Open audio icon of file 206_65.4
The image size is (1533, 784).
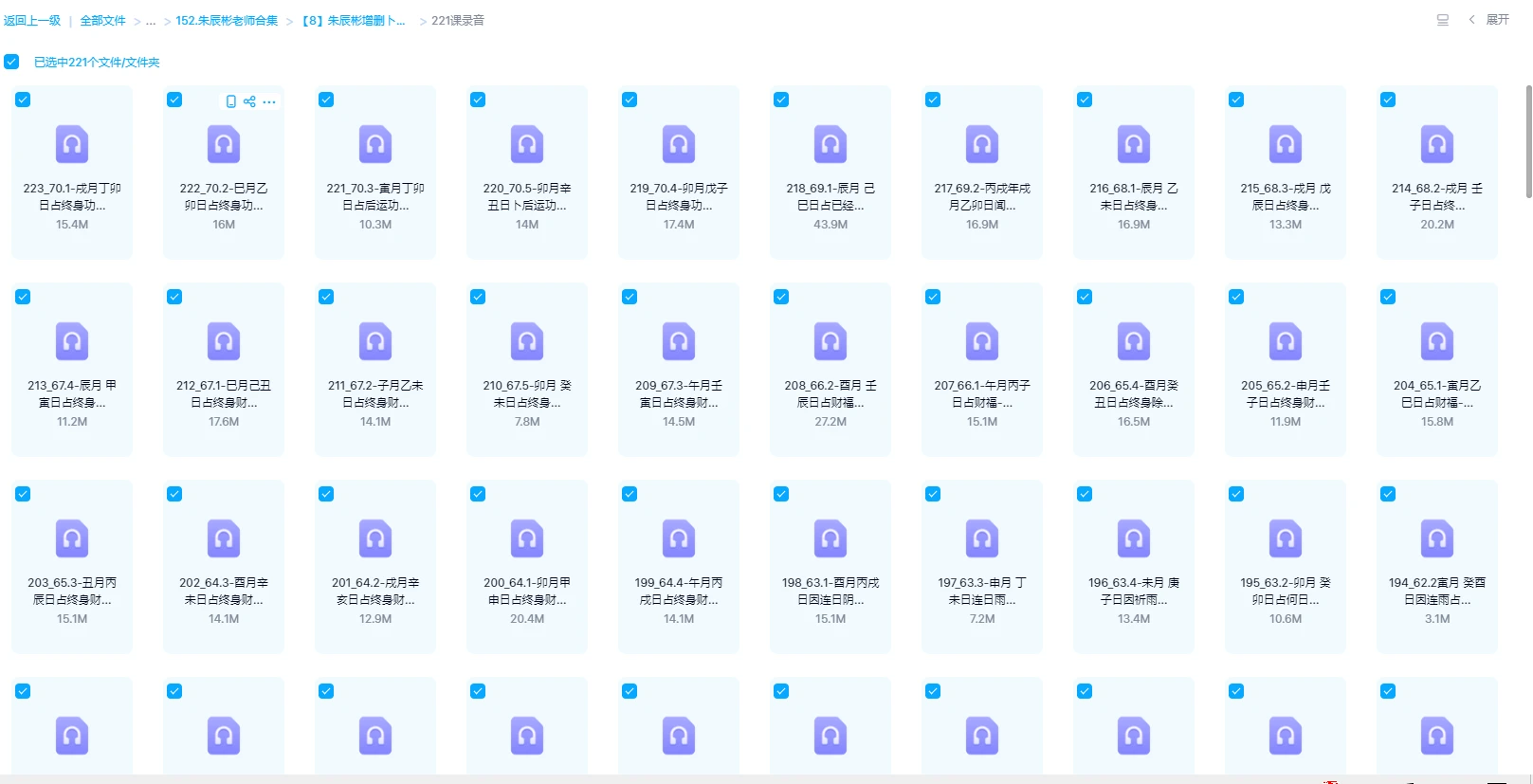[x=1134, y=341]
